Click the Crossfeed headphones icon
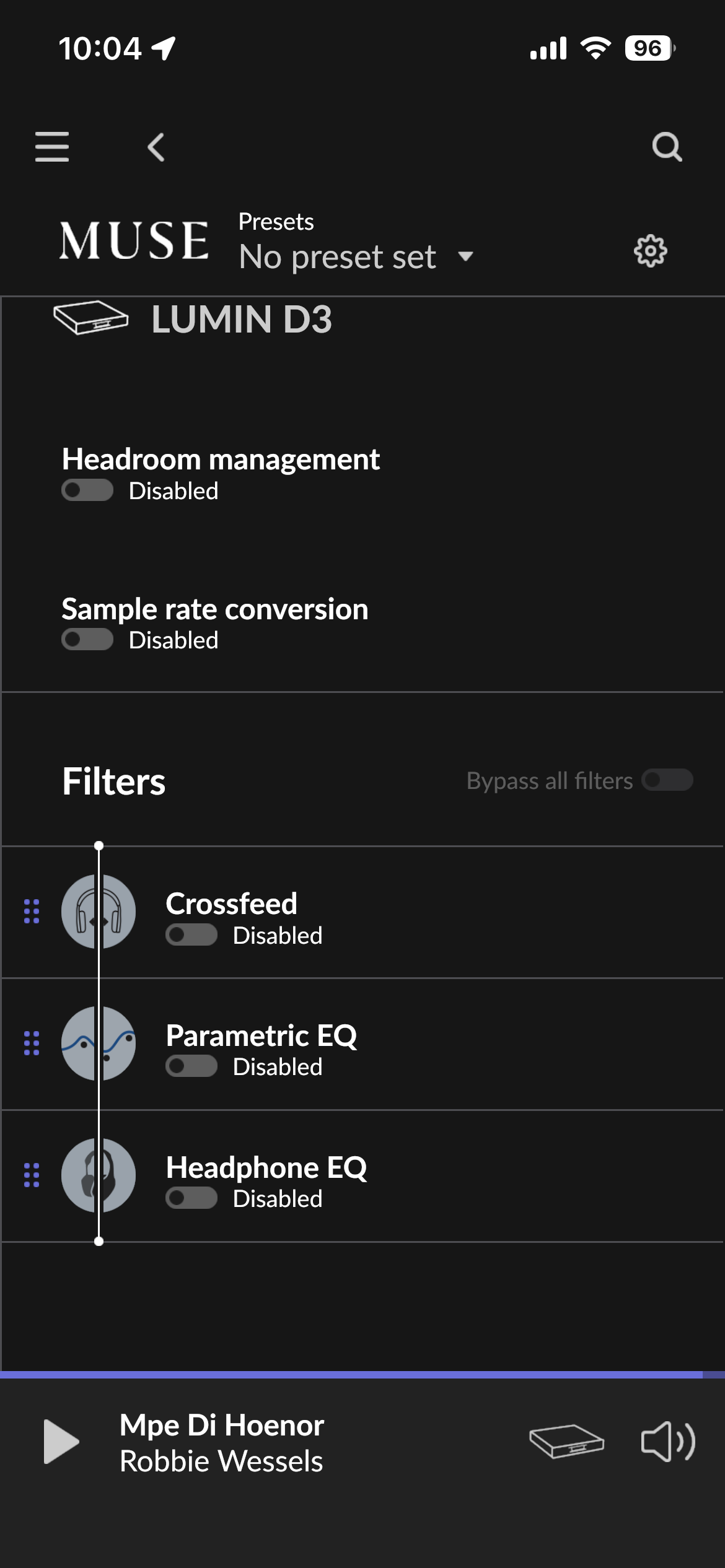 (99, 912)
